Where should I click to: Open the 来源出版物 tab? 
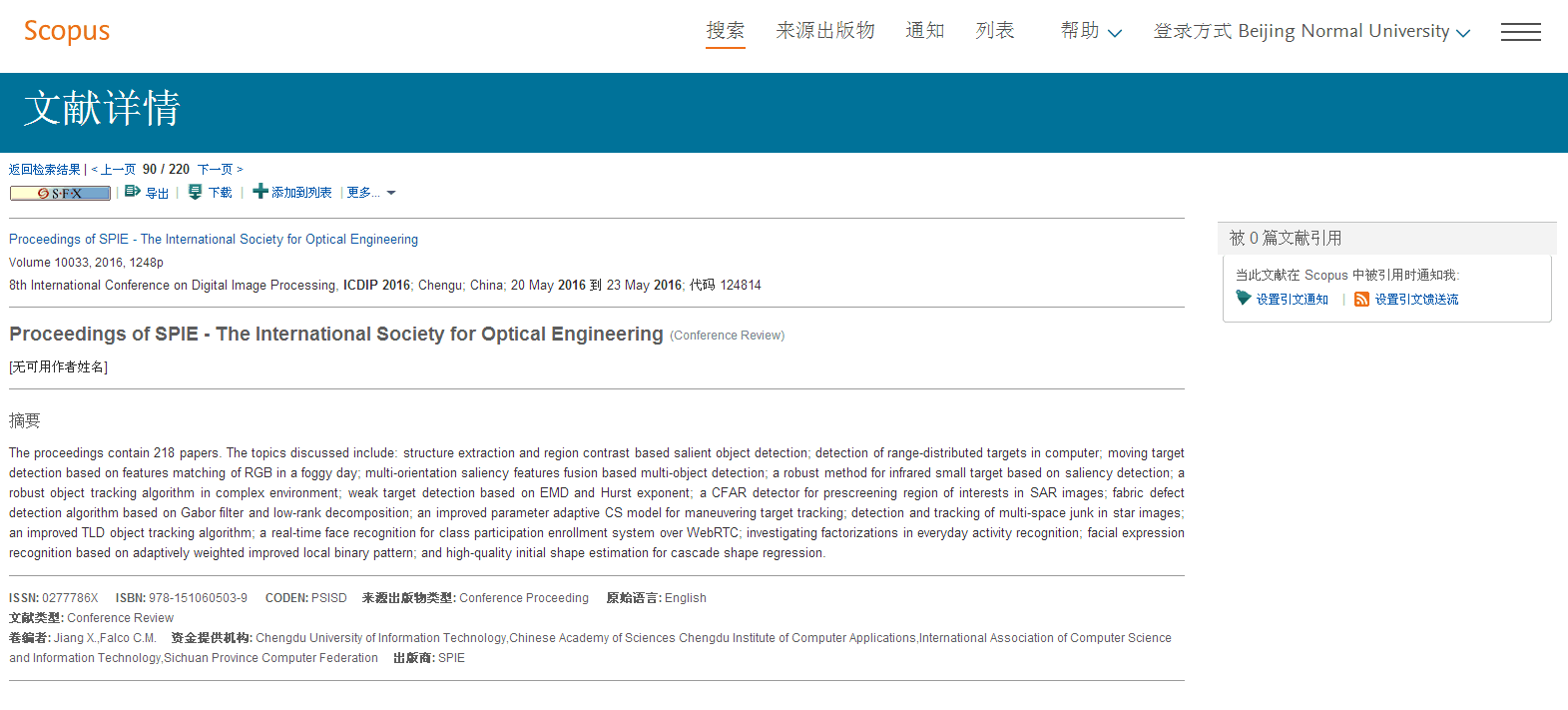coord(825,31)
